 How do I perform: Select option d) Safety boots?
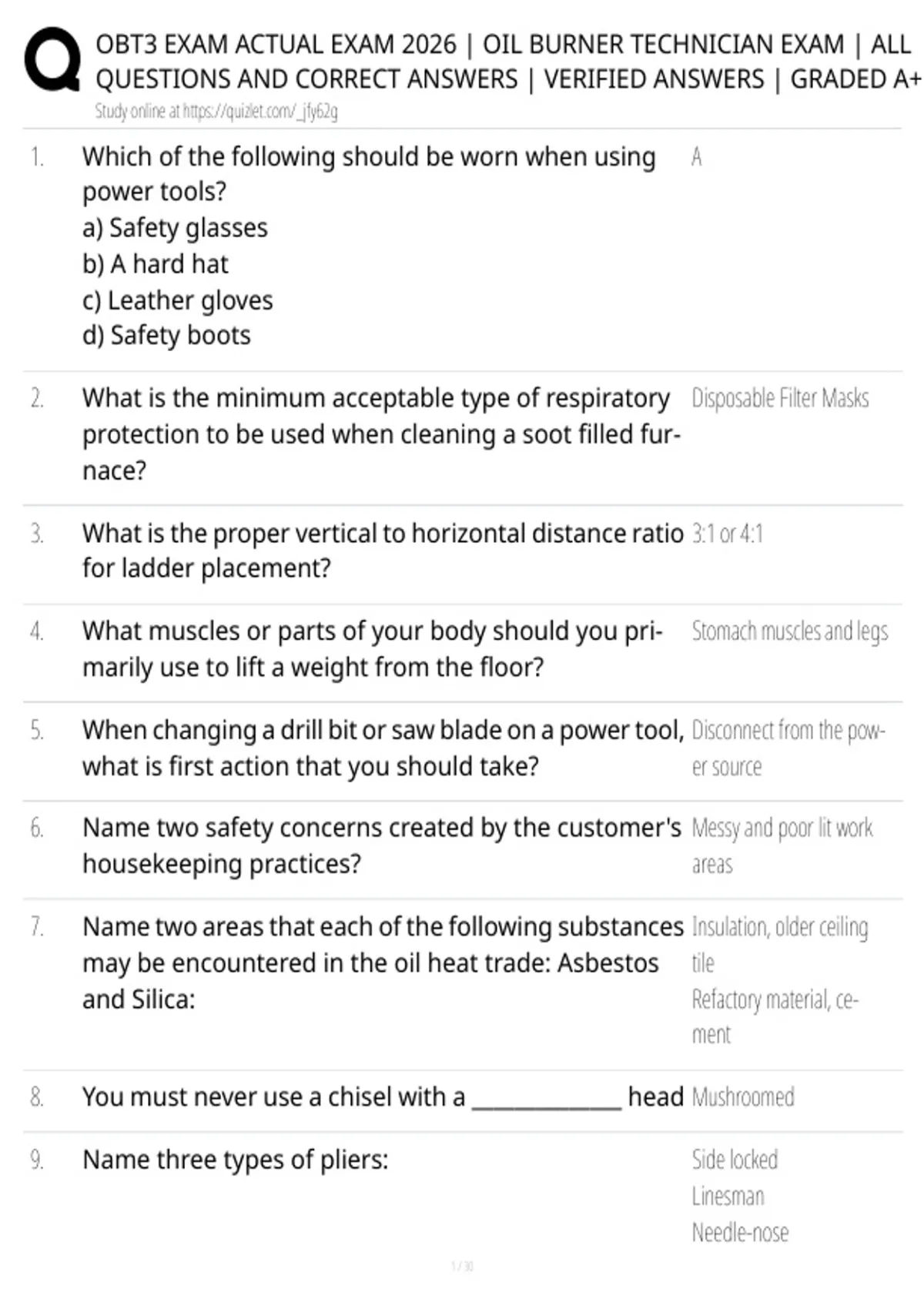166,336
